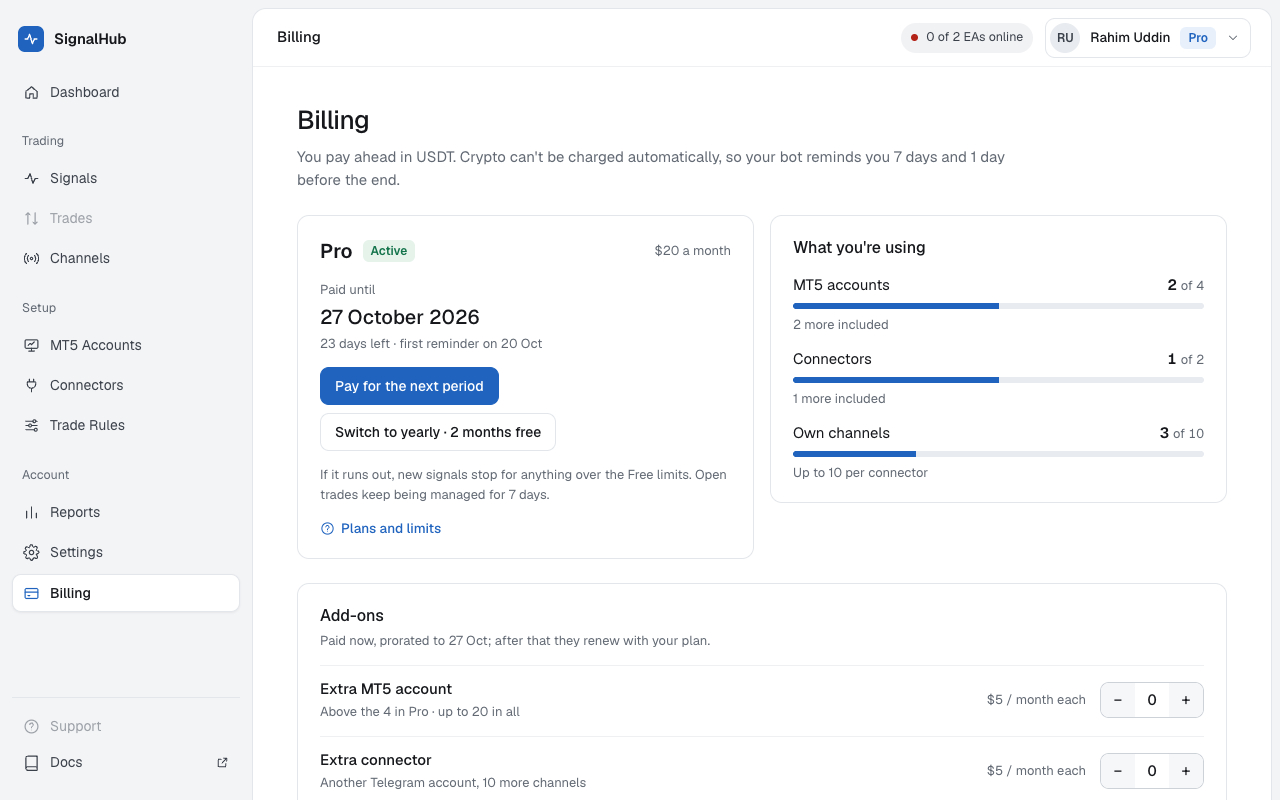The width and height of the screenshot is (1280, 800).
Task: Increase Extra MT5 account quantity
Action: [x=1186, y=700]
